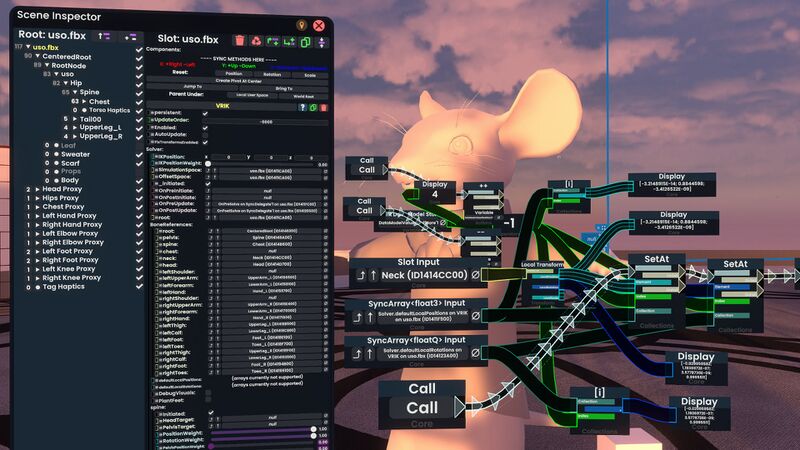
Task: Click the up arrow on SyncArray<floatQ> Input node
Action: pos(370,354)
